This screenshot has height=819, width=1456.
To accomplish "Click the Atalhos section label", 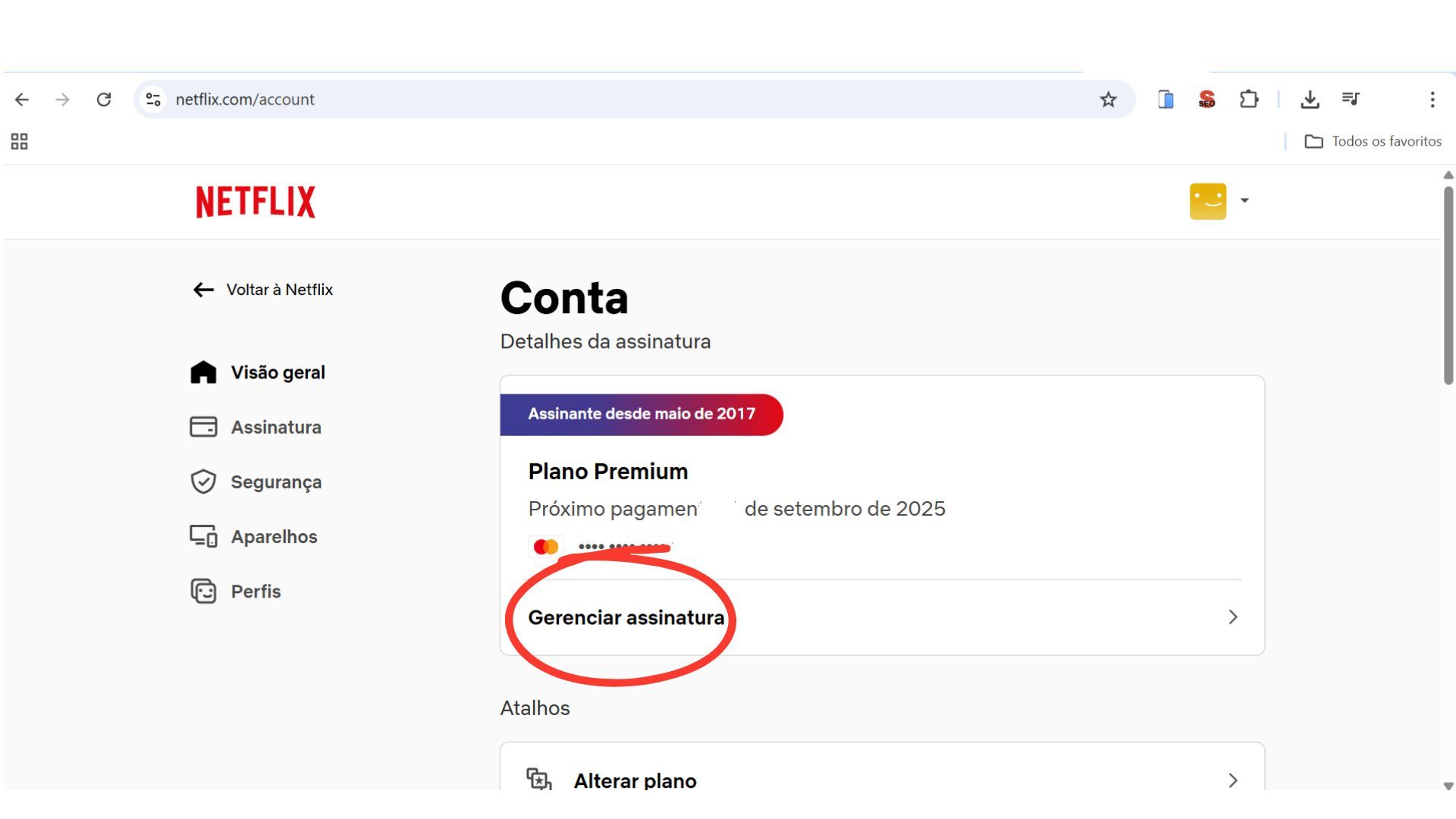I will click(x=535, y=708).
